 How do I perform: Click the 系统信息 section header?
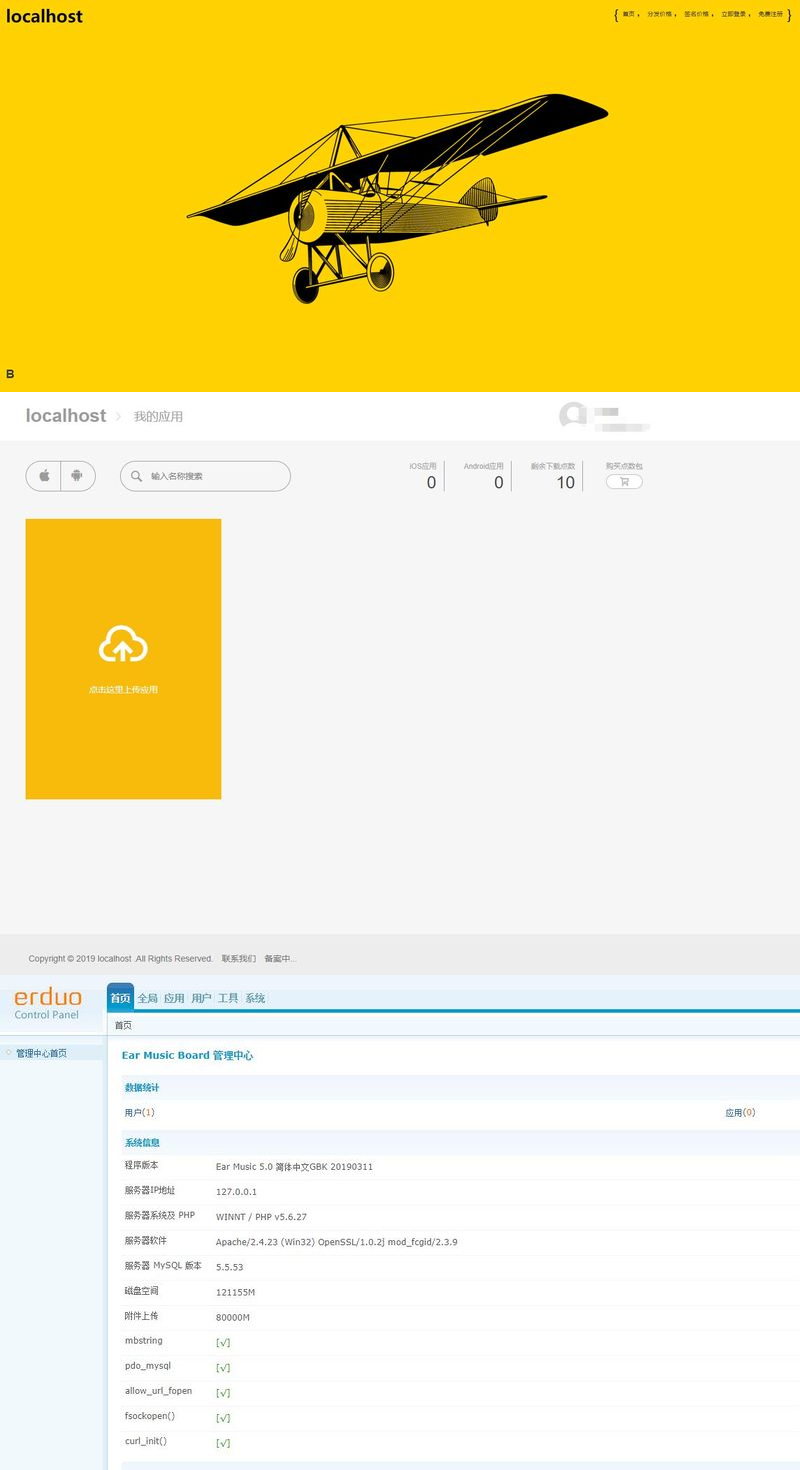142,1142
